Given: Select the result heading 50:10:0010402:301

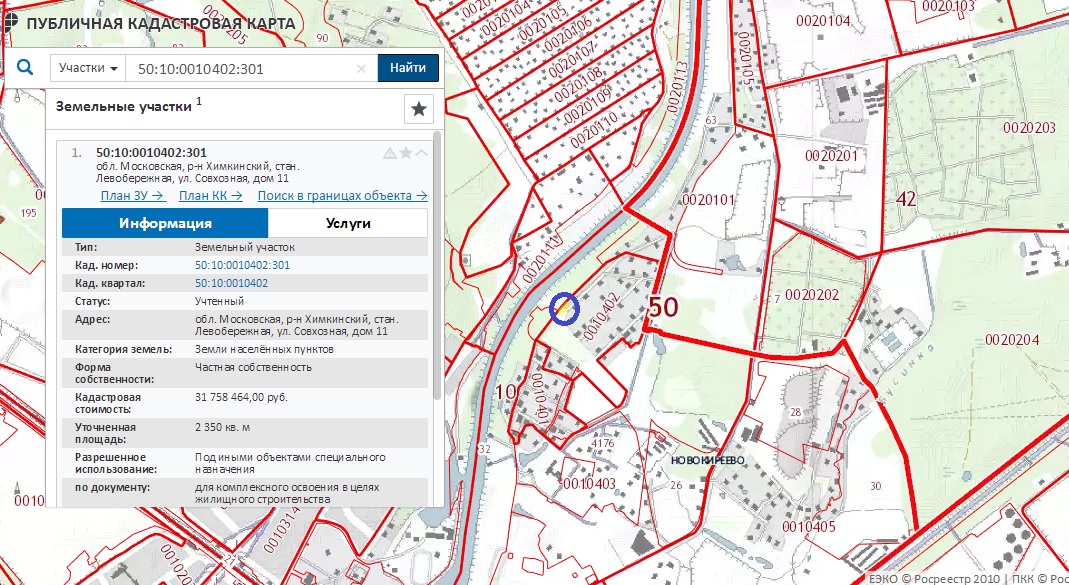Looking at the screenshot, I should [x=151, y=152].
